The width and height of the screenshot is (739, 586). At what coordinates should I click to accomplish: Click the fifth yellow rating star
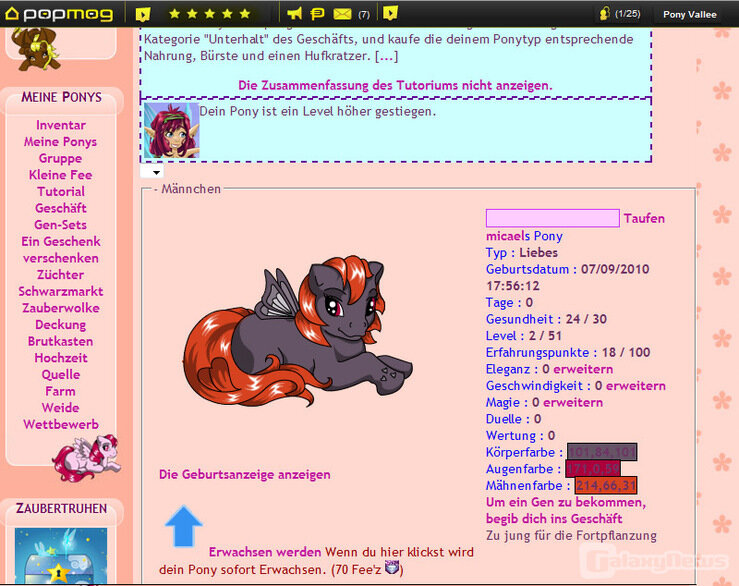[x=245, y=14]
